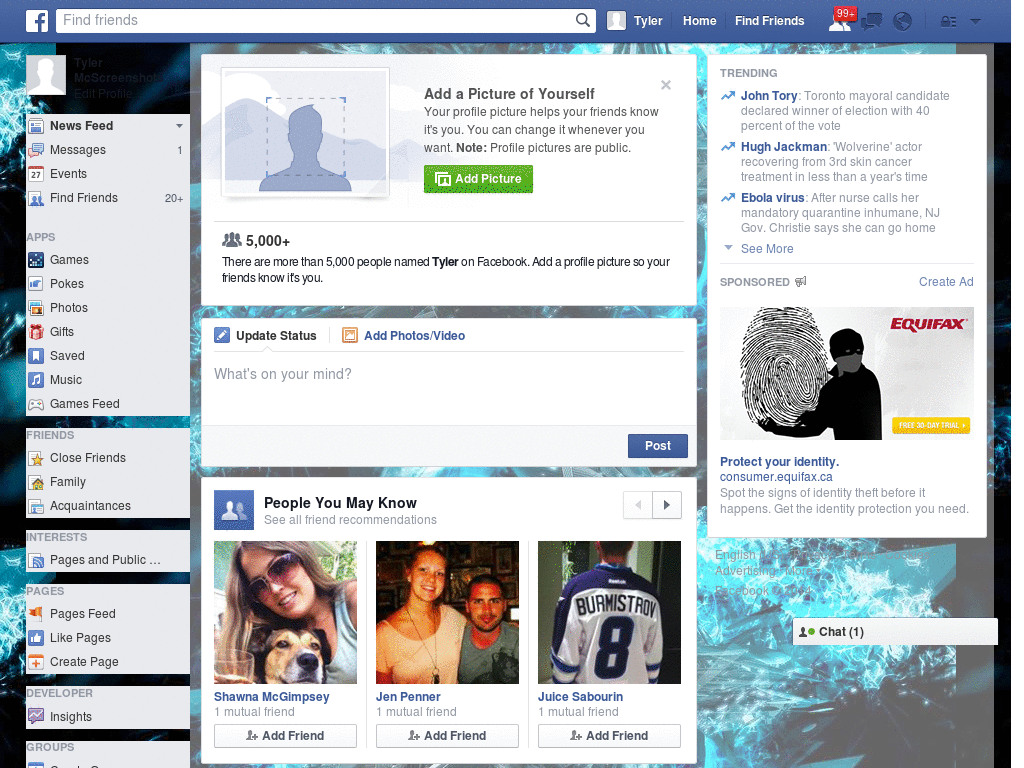1024x768 pixels.
Task: Go to Home in top bar
Action: tap(699, 21)
